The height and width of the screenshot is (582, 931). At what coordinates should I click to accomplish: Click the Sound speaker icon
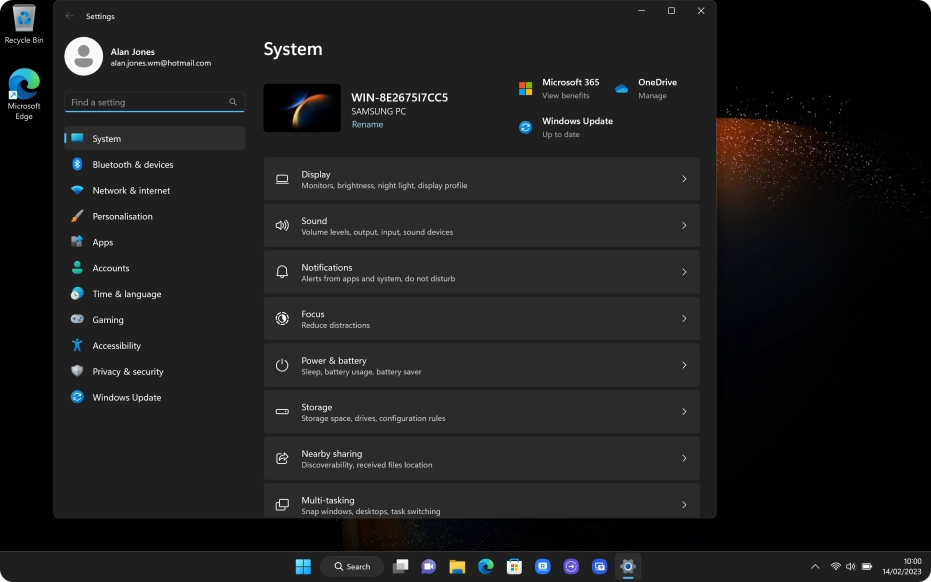281,224
